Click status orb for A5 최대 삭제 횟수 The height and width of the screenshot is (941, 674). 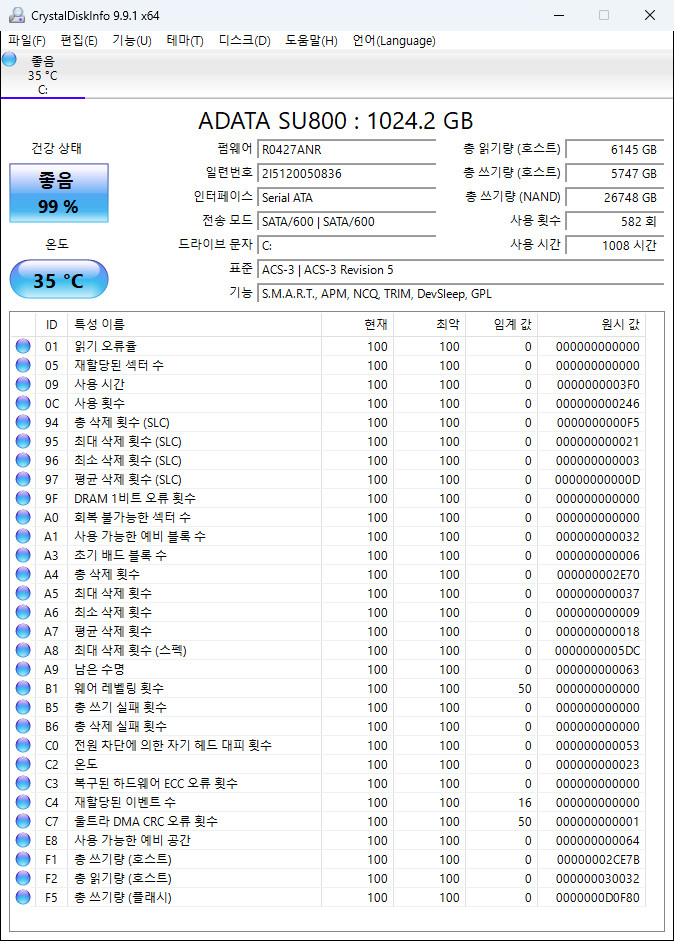coord(23,594)
